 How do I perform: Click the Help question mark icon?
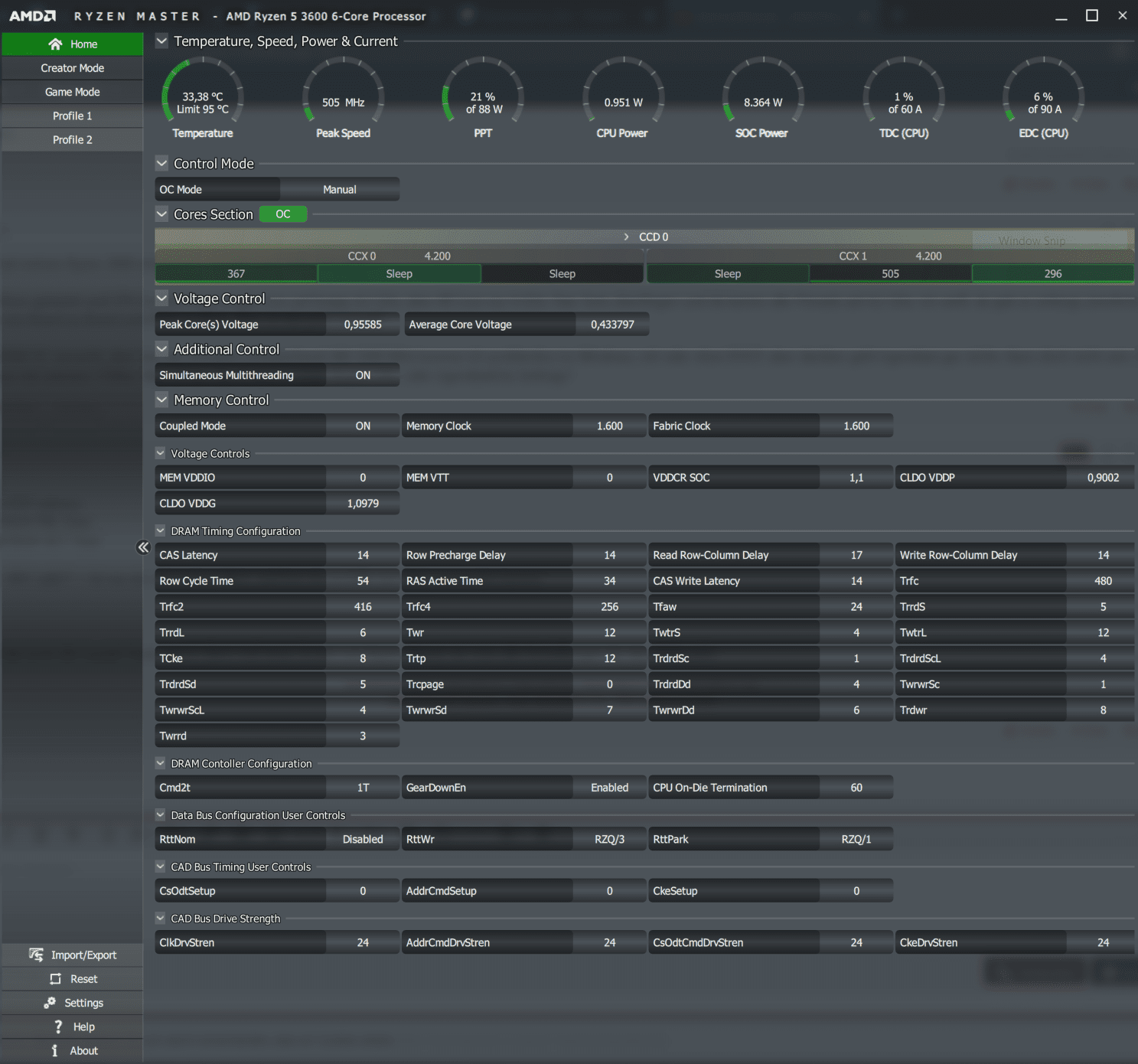[58, 1026]
